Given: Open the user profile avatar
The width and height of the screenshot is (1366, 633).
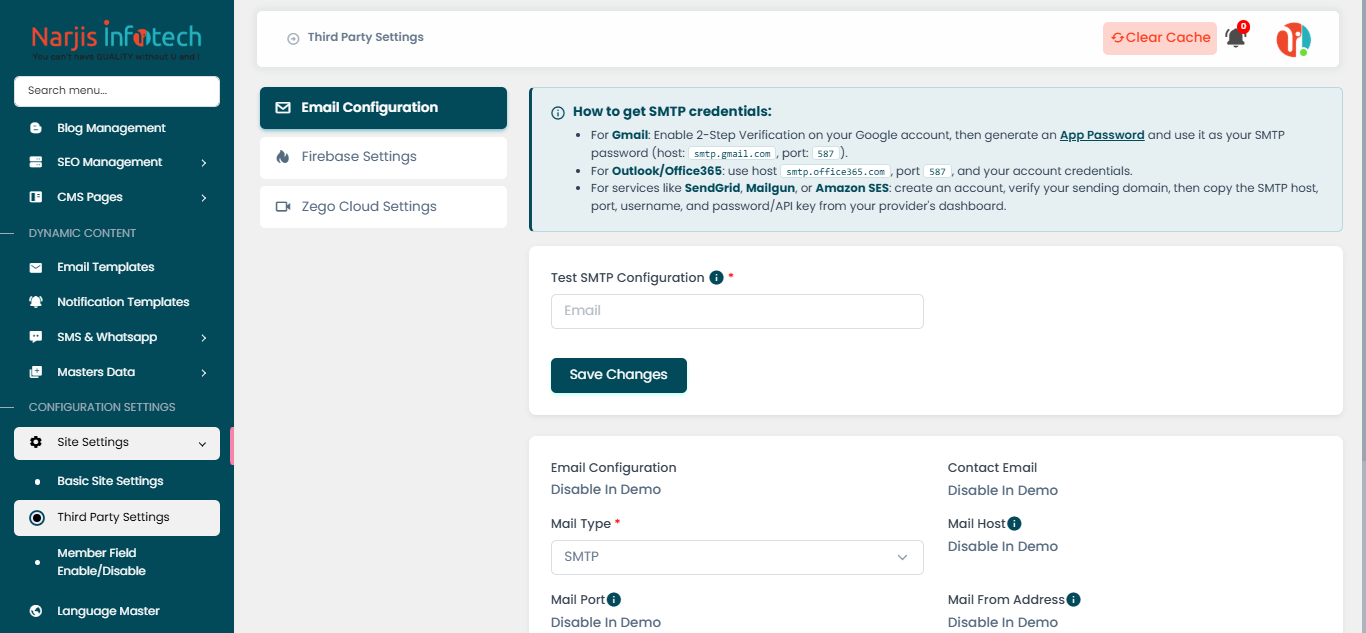Looking at the screenshot, I should coord(1293,39).
